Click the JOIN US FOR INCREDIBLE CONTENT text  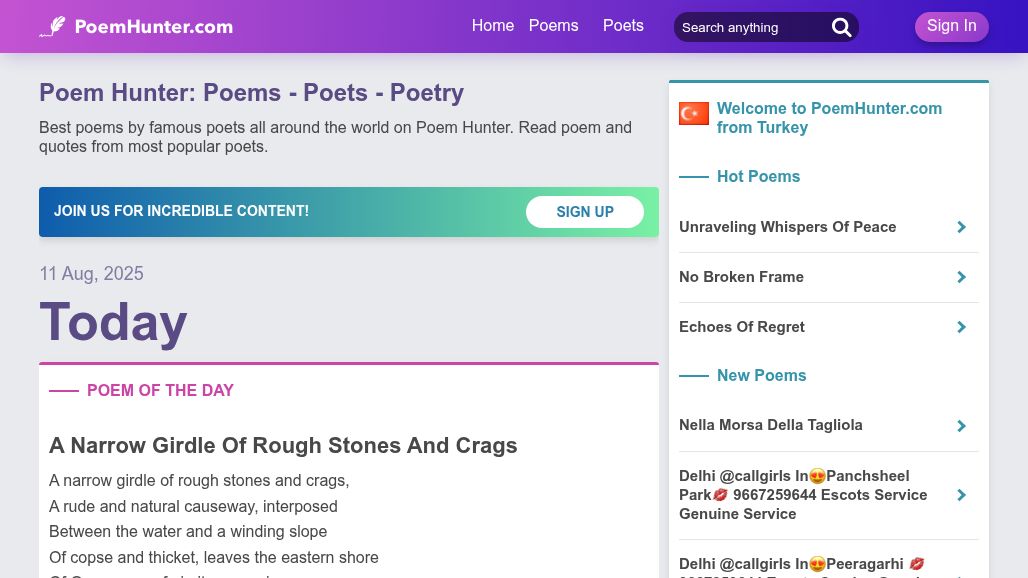(x=181, y=211)
